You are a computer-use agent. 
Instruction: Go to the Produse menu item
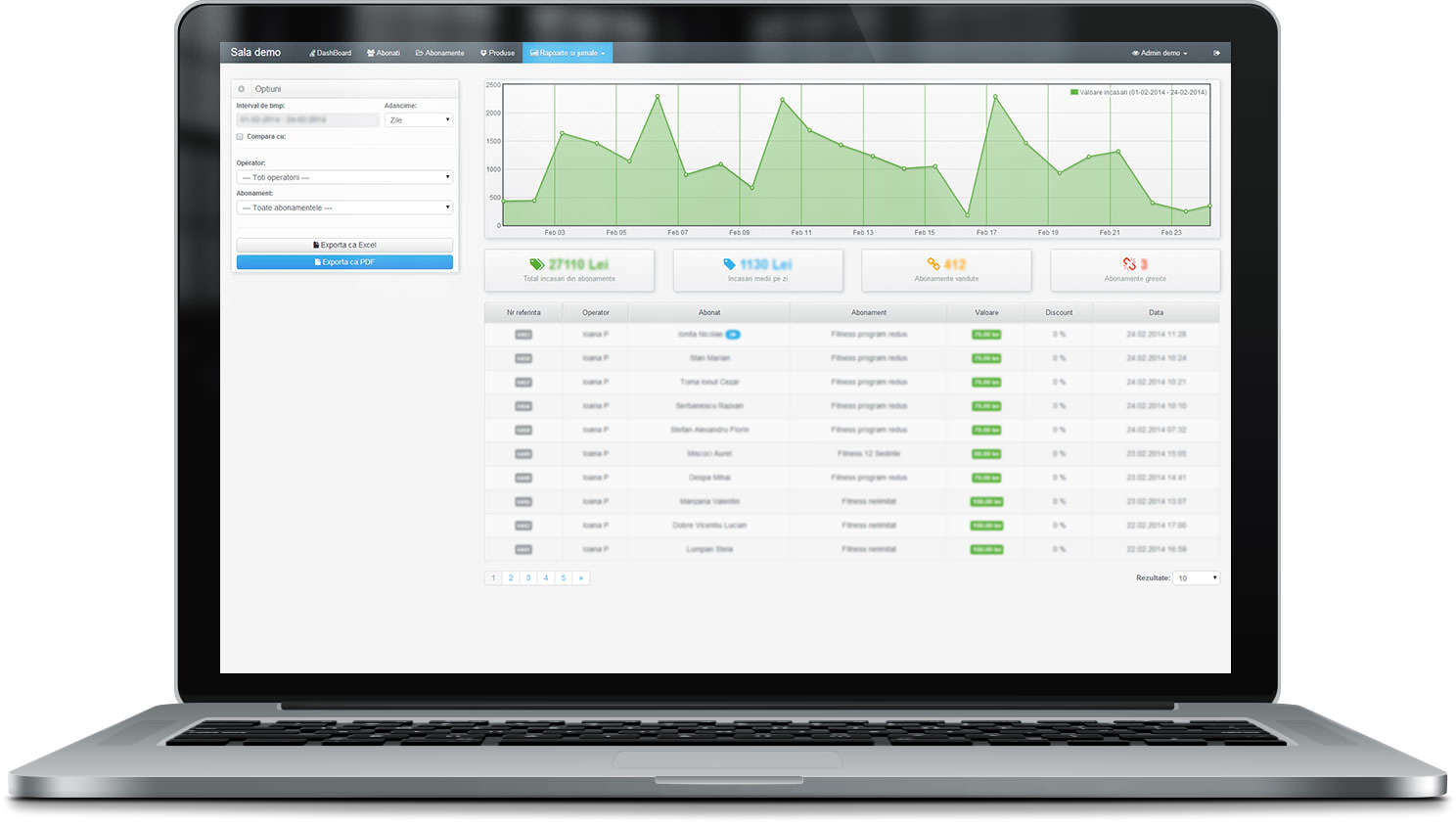tap(497, 53)
